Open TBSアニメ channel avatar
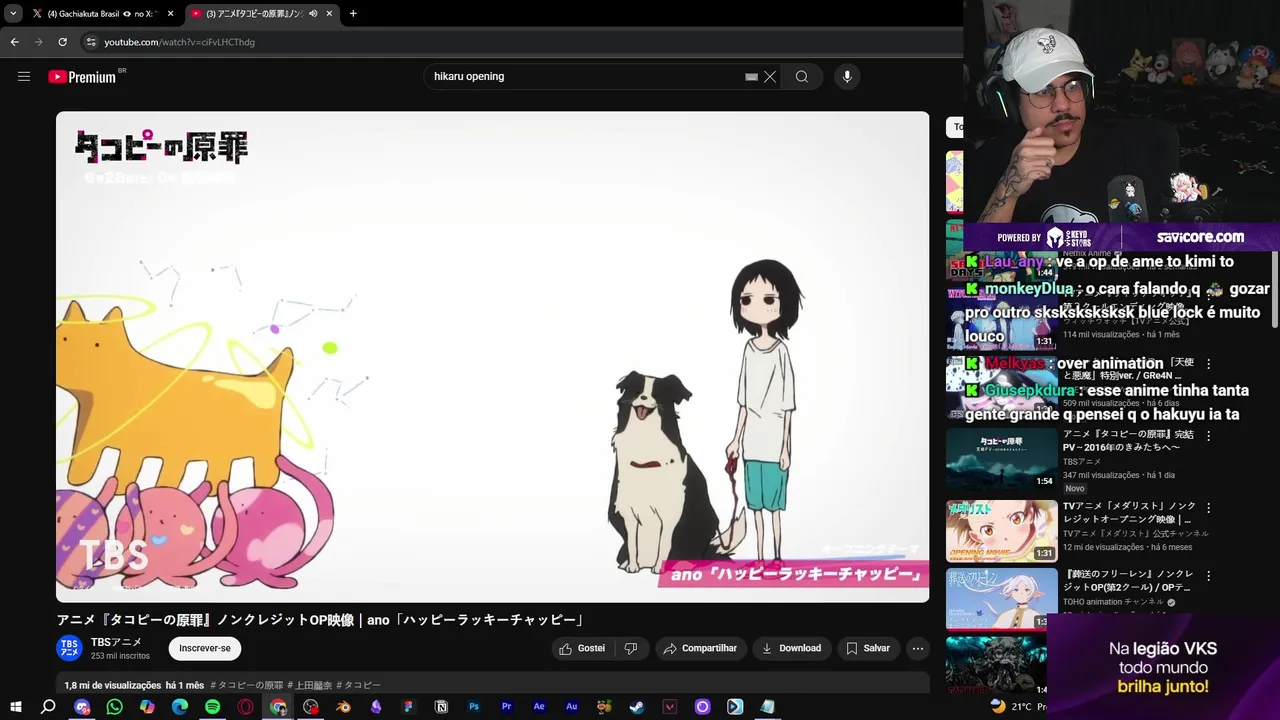 (69, 648)
